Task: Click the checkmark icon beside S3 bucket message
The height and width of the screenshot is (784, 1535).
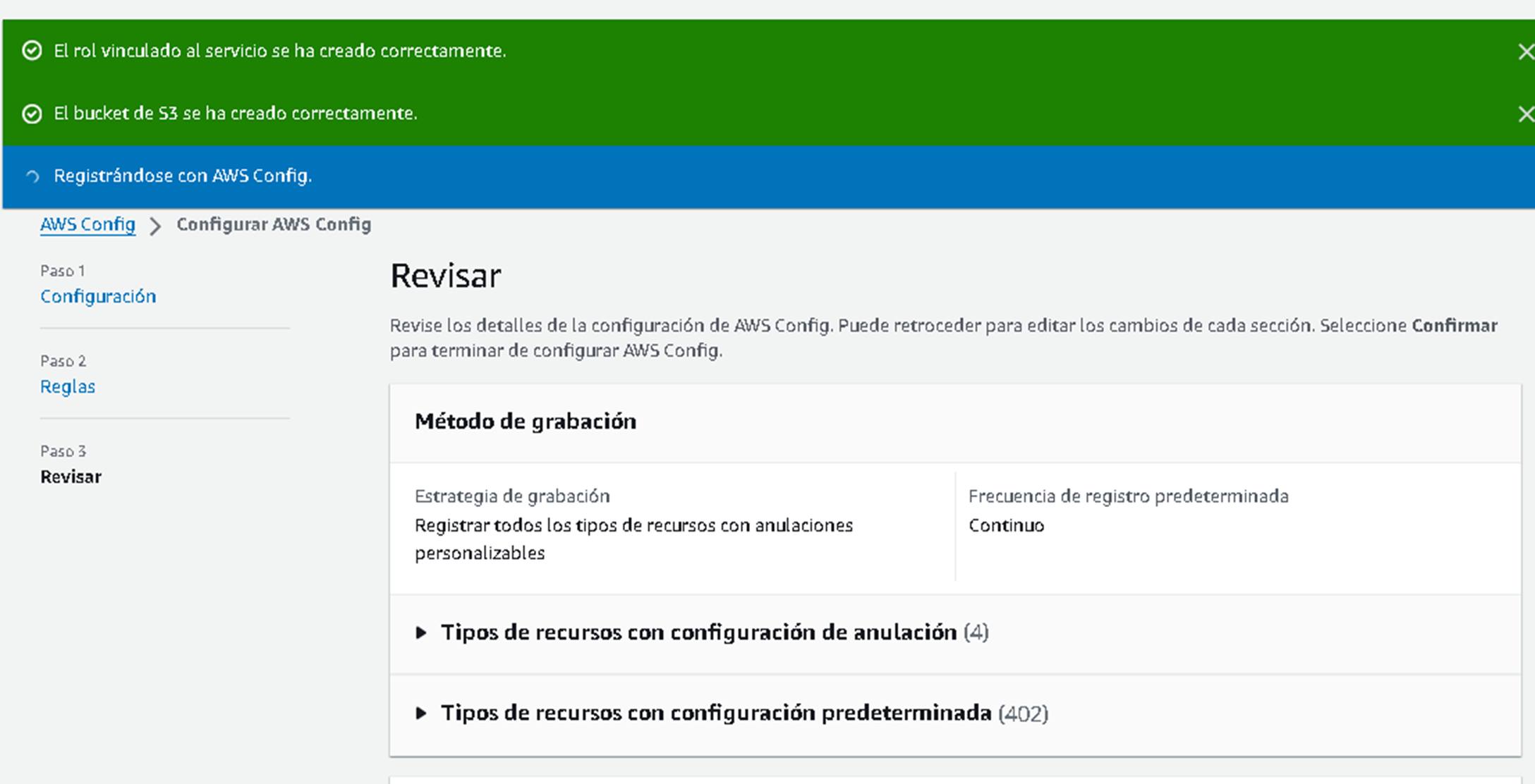Action: point(32,114)
